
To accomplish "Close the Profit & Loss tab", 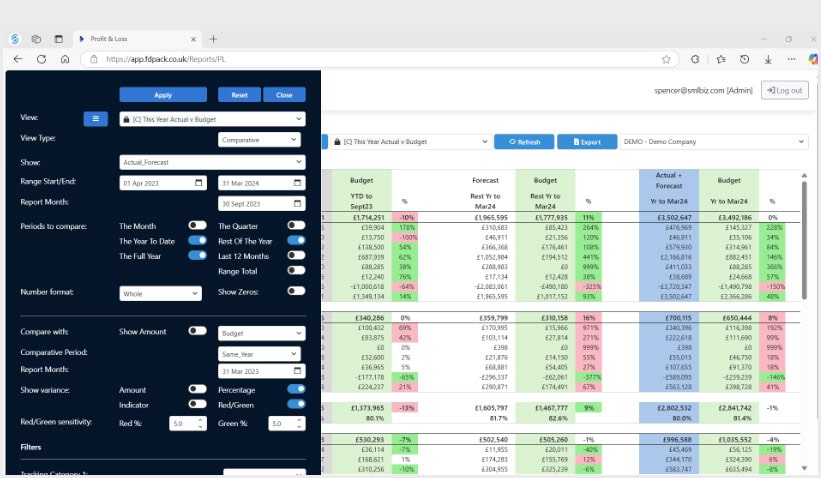I will pos(193,39).
